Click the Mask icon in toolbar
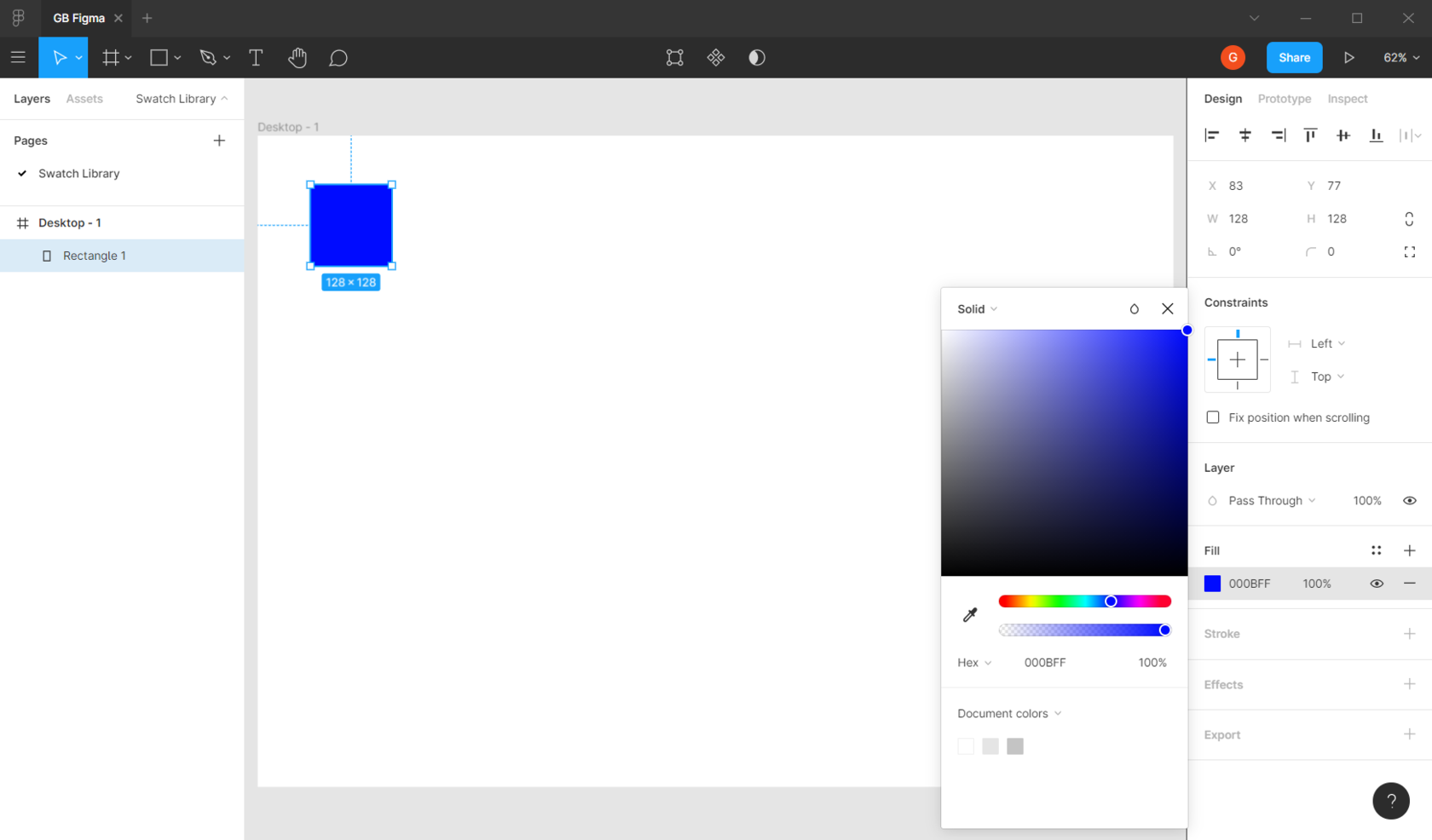 757,57
